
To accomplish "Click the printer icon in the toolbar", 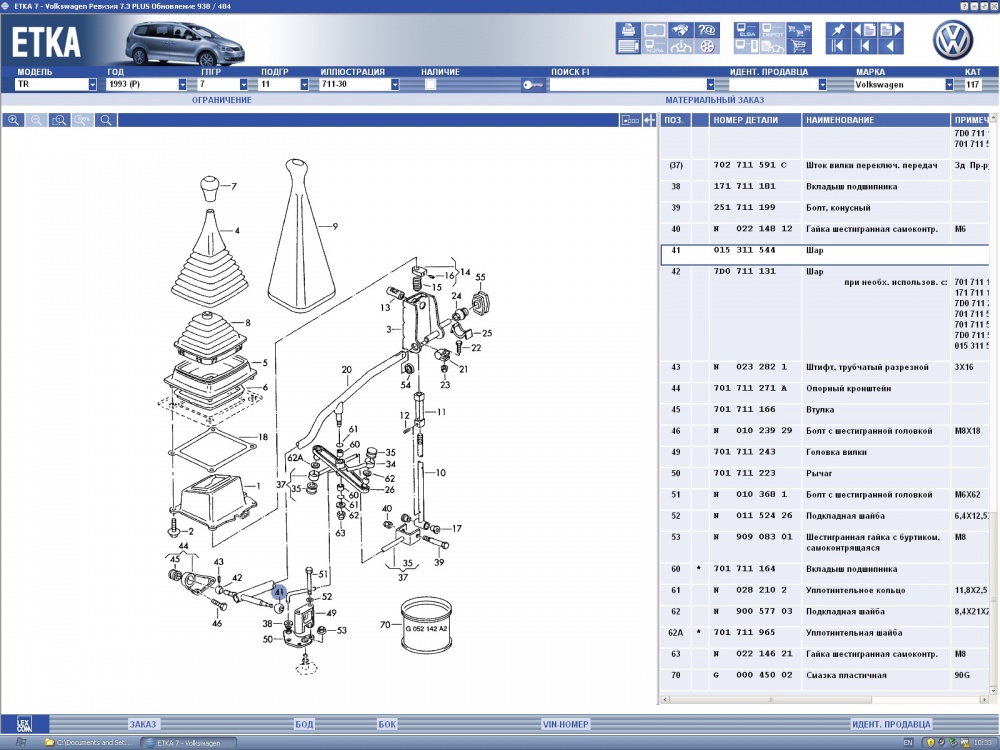I will pos(628,30).
